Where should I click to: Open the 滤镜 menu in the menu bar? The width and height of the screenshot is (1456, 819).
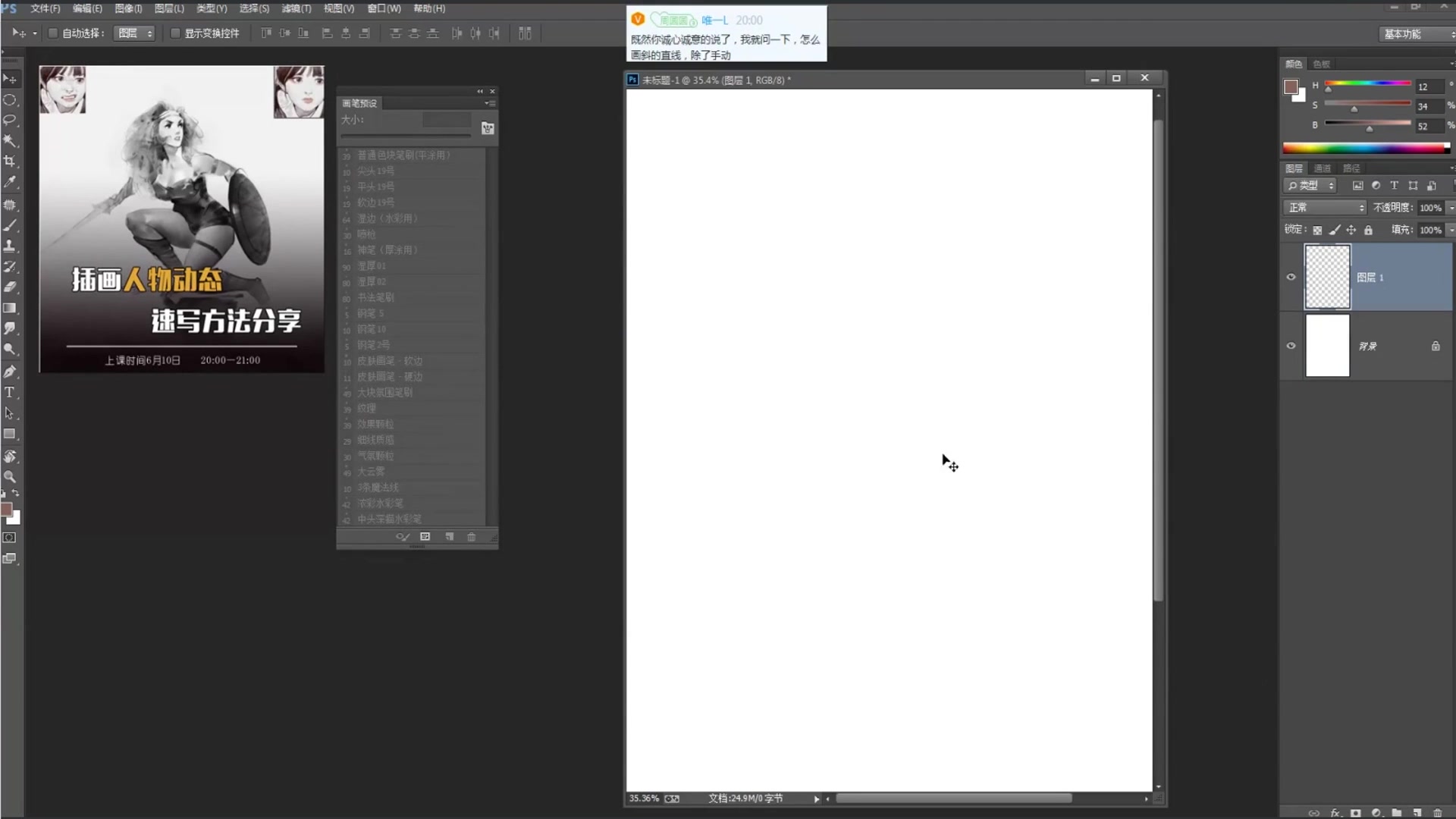pos(296,8)
